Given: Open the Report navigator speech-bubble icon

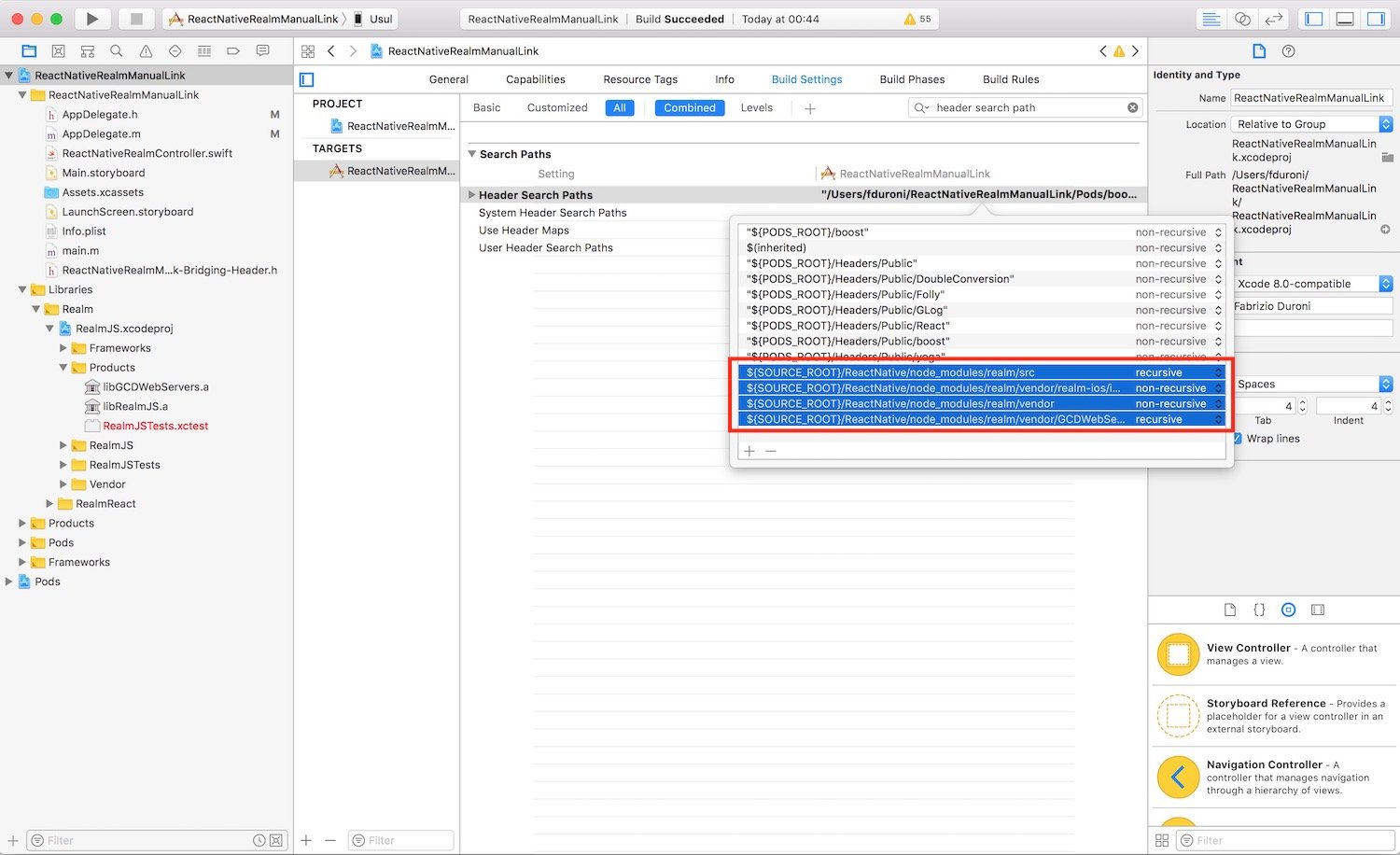Looking at the screenshot, I should [x=262, y=51].
